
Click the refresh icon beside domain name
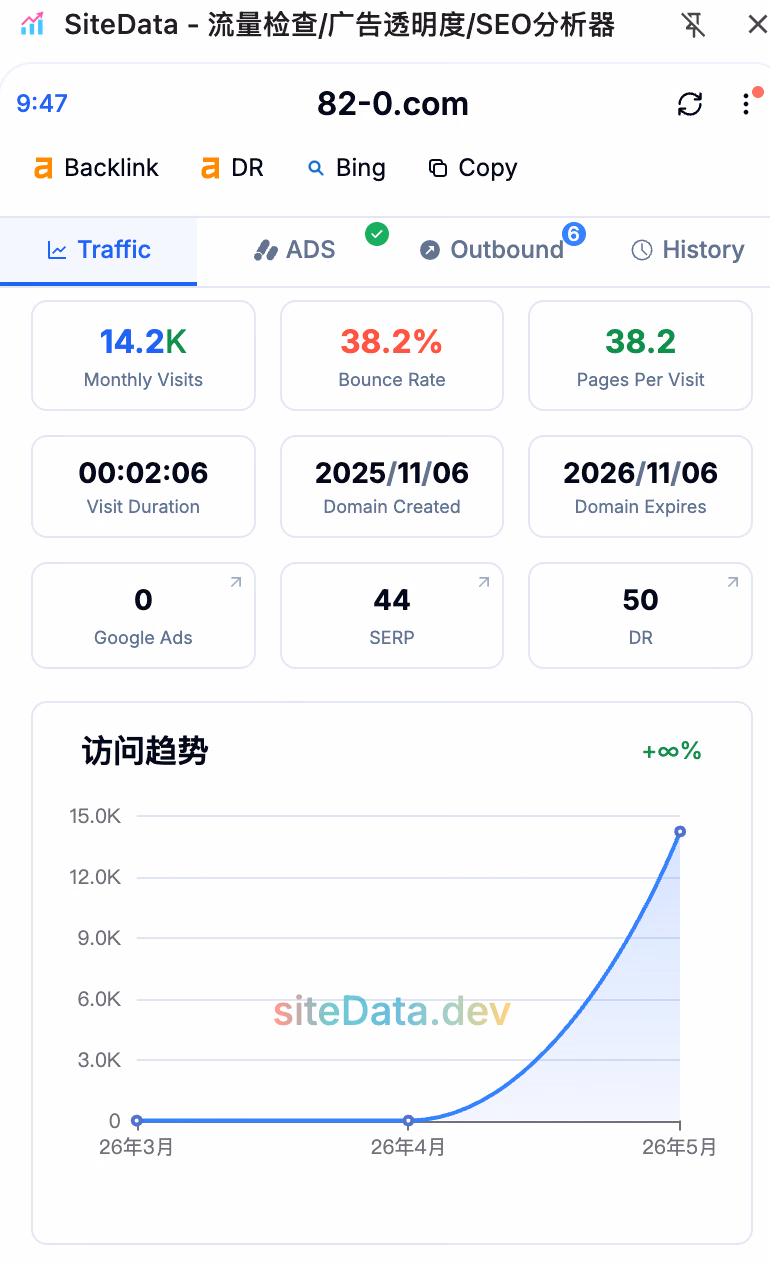tap(690, 104)
